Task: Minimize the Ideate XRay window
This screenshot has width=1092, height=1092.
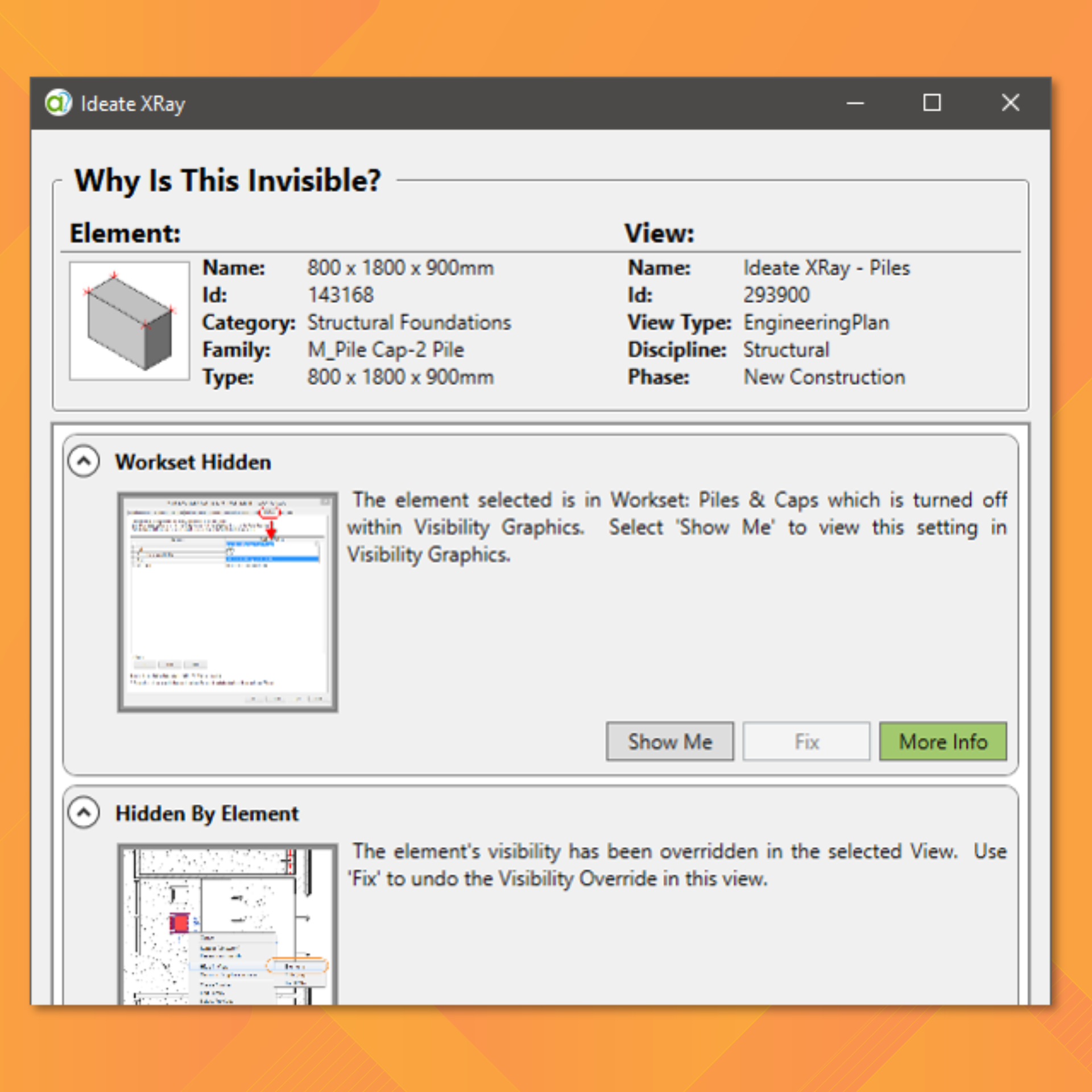Action: pos(855,103)
